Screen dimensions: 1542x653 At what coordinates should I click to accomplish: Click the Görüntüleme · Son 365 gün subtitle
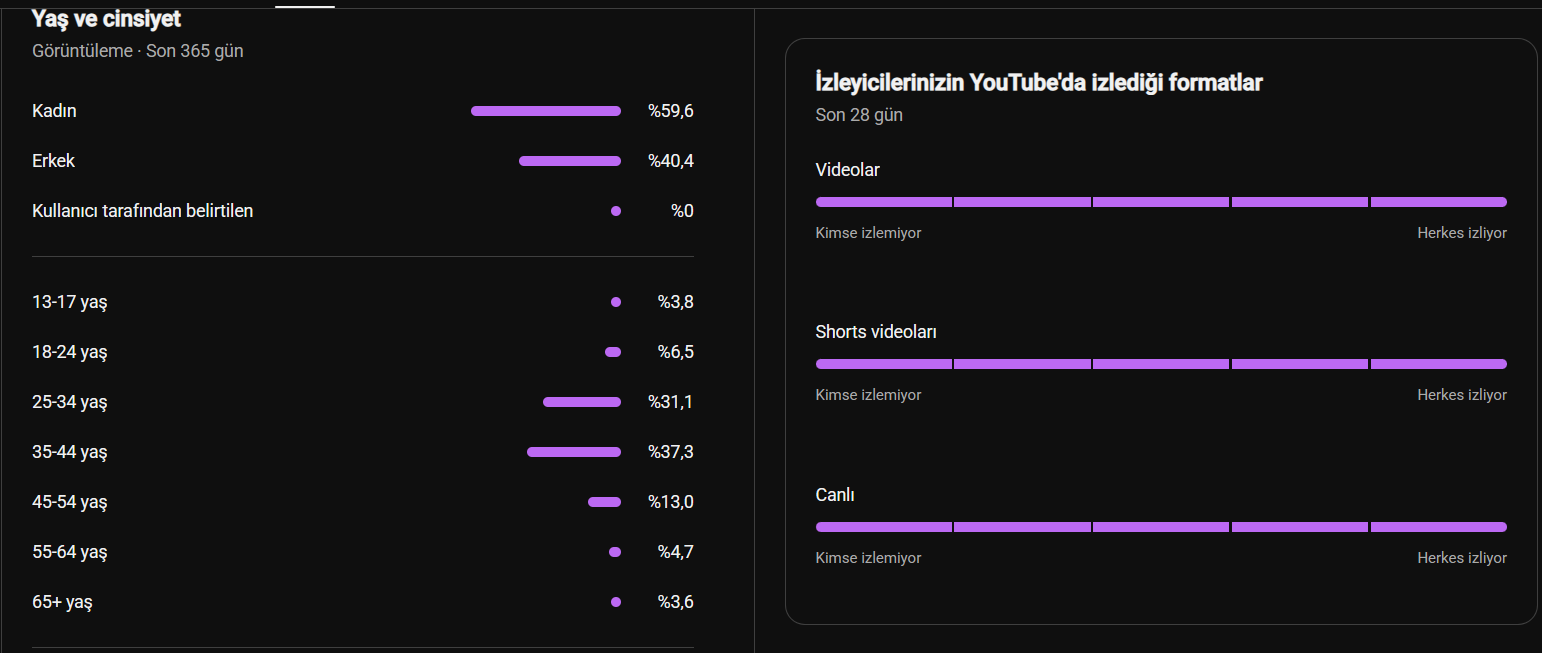138,51
